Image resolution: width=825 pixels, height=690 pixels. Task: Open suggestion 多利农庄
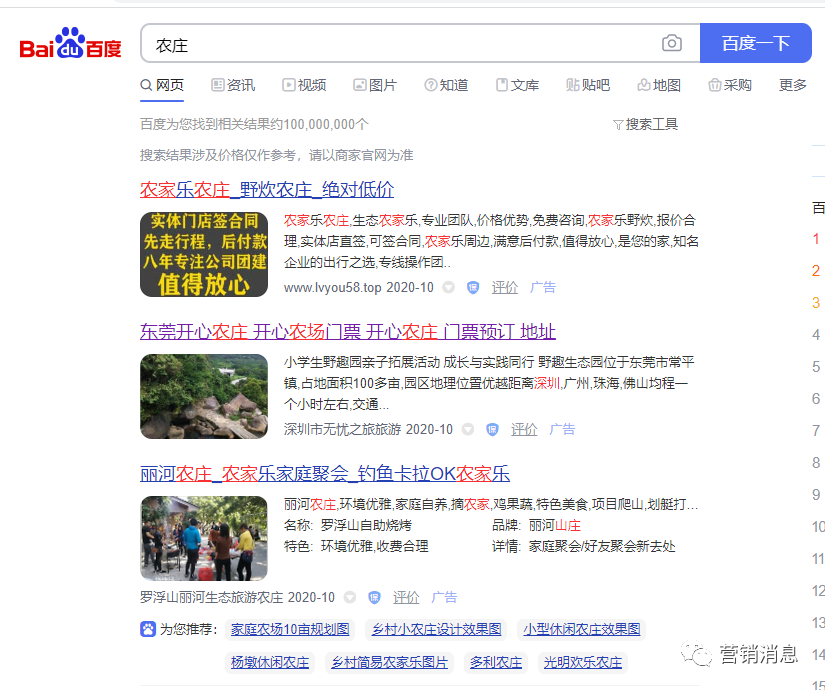(x=496, y=663)
